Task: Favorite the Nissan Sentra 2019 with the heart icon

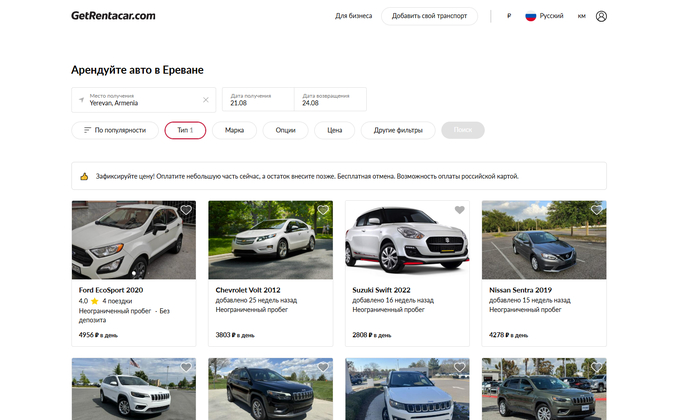Action: pyautogui.click(x=596, y=210)
